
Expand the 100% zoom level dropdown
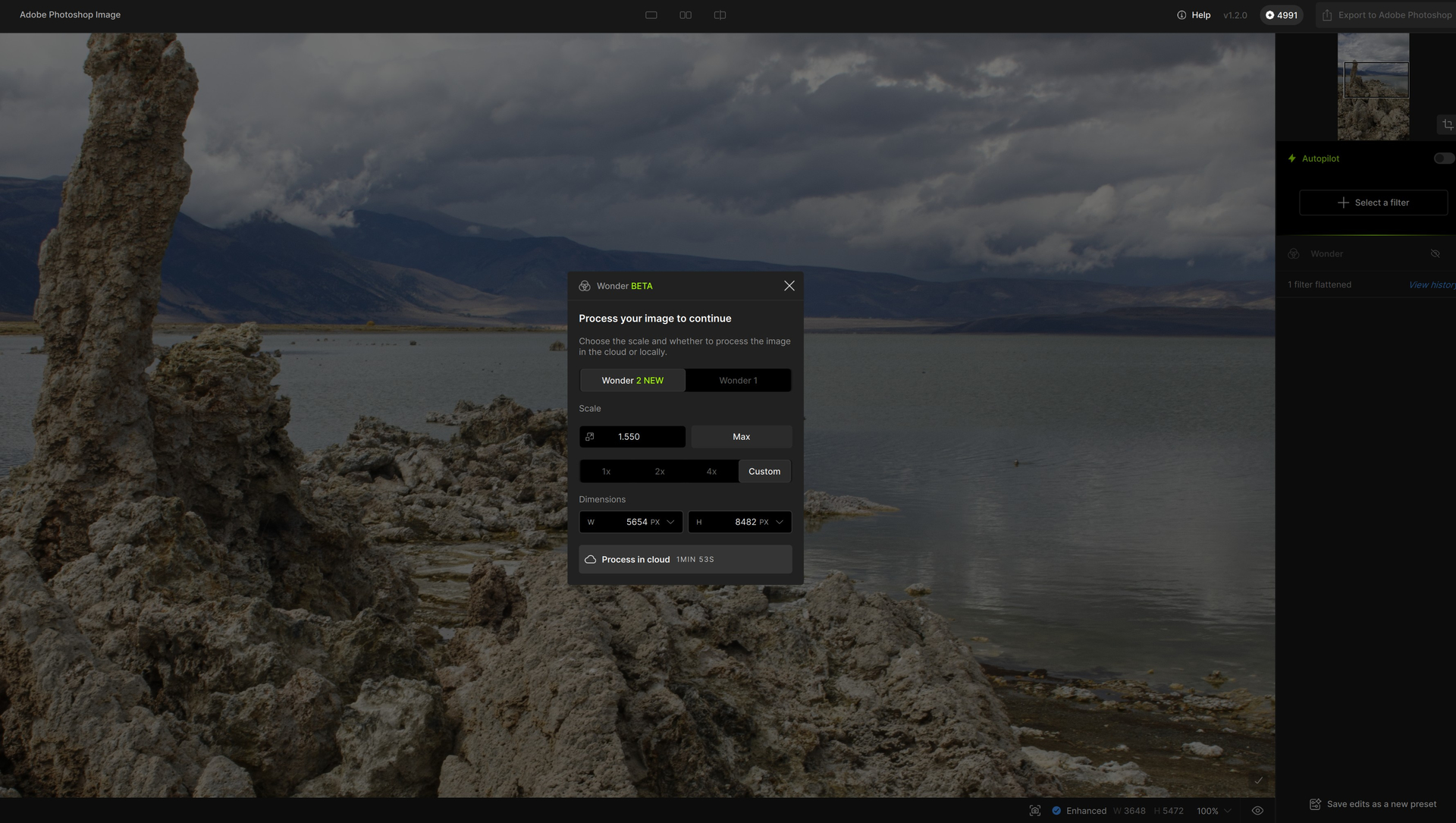click(1213, 811)
